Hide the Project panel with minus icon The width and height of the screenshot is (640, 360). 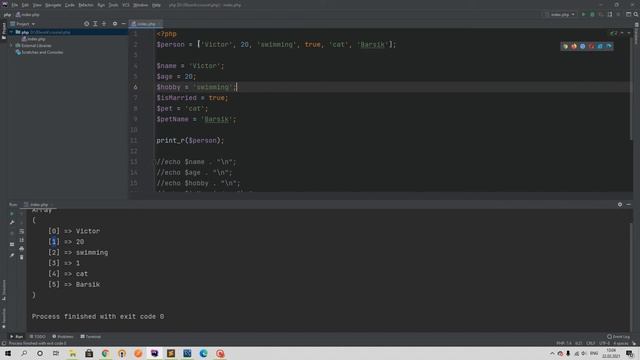[123, 24]
